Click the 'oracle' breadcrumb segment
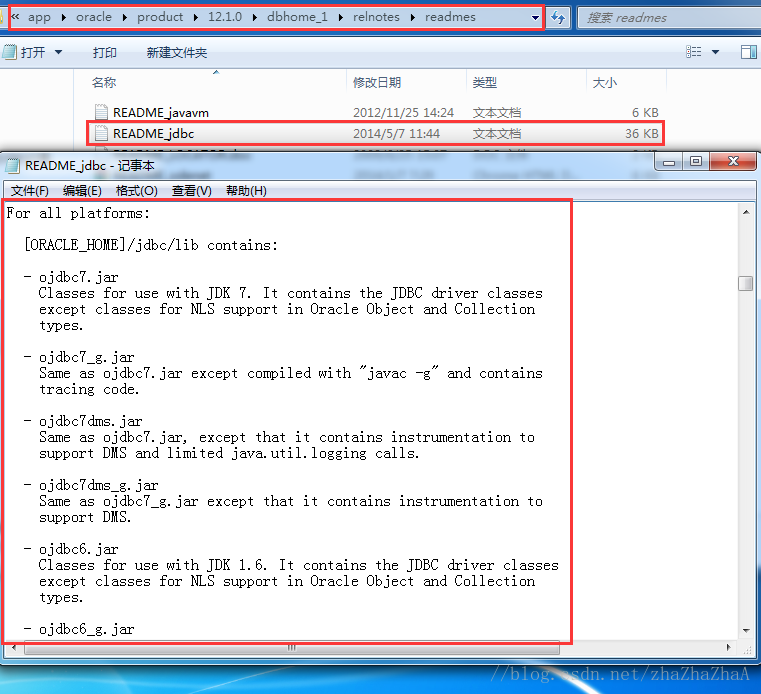The image size is (761, 694). (x=94, y=17)
